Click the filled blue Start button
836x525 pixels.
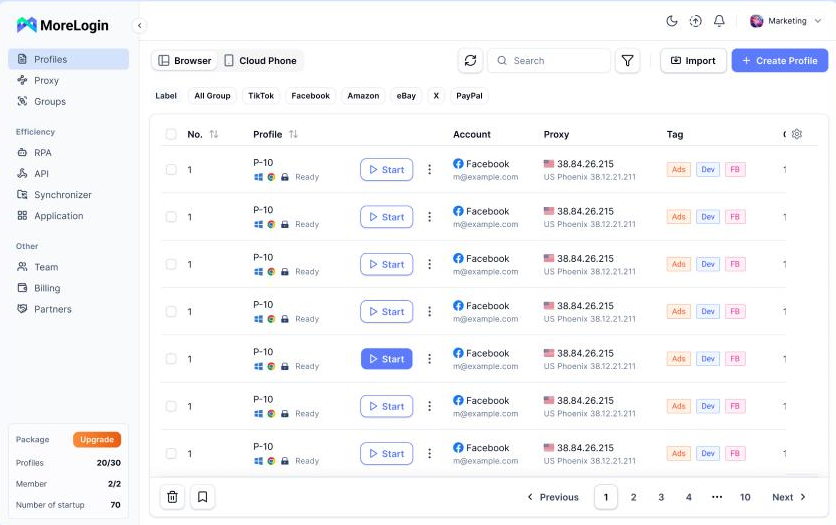coord(387,359)
